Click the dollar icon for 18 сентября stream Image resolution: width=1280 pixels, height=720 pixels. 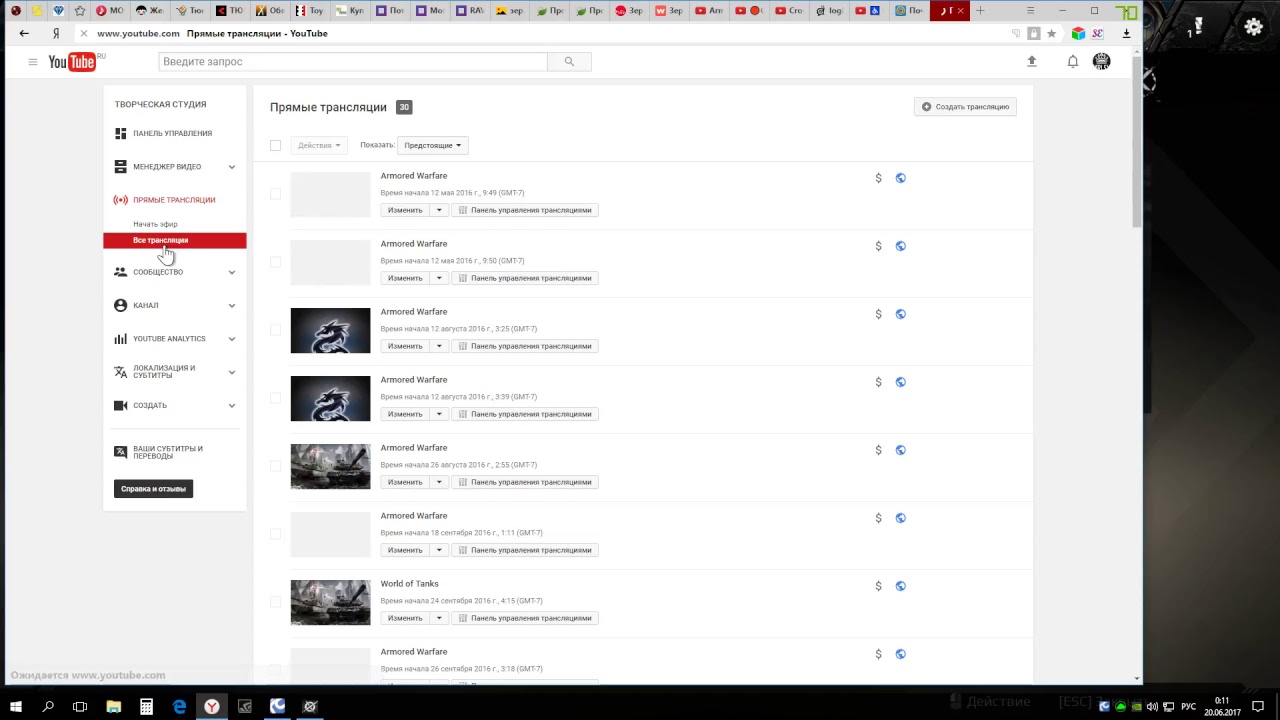[x=878, y=518]
